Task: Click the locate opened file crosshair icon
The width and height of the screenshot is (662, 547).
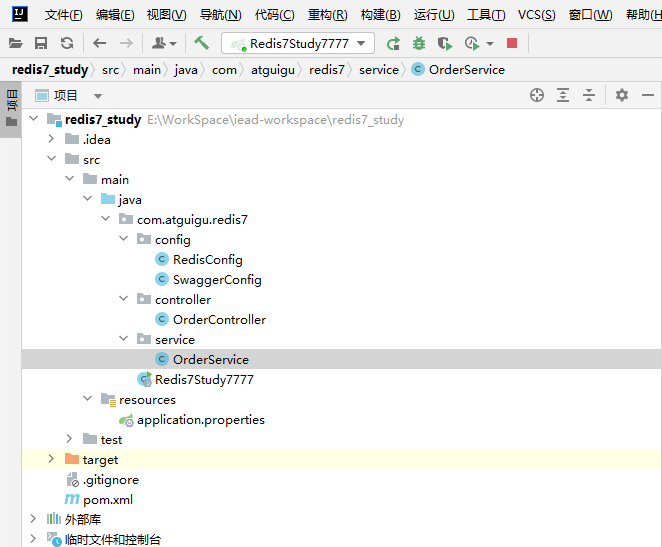Action: pos(537,95)
